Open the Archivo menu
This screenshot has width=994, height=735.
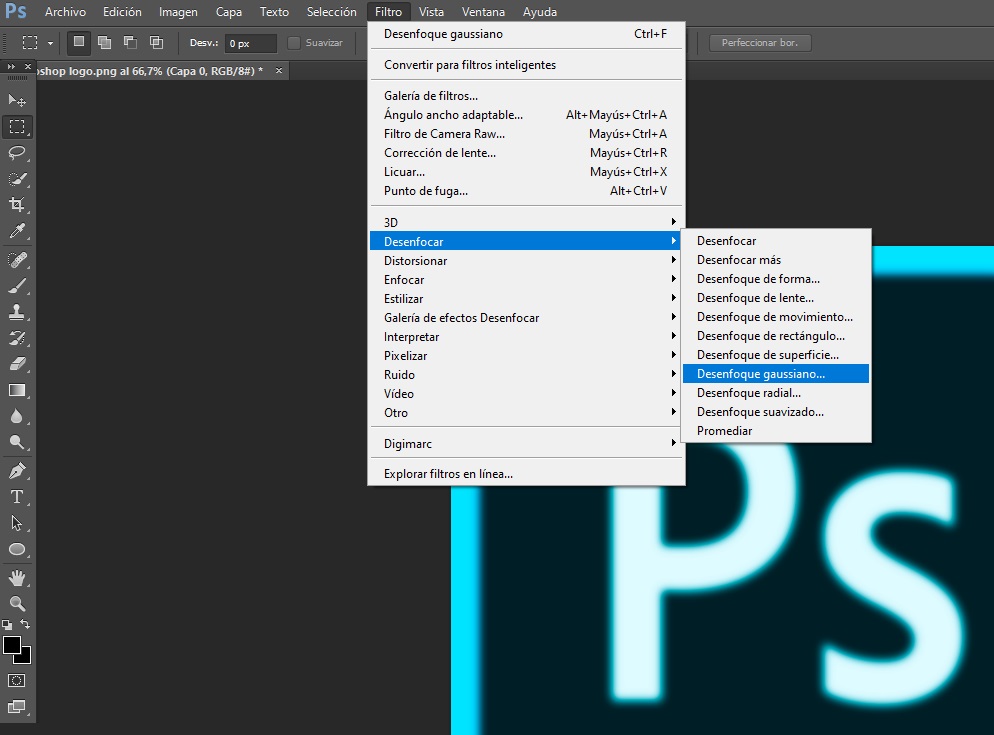click(x=65, y=11)
